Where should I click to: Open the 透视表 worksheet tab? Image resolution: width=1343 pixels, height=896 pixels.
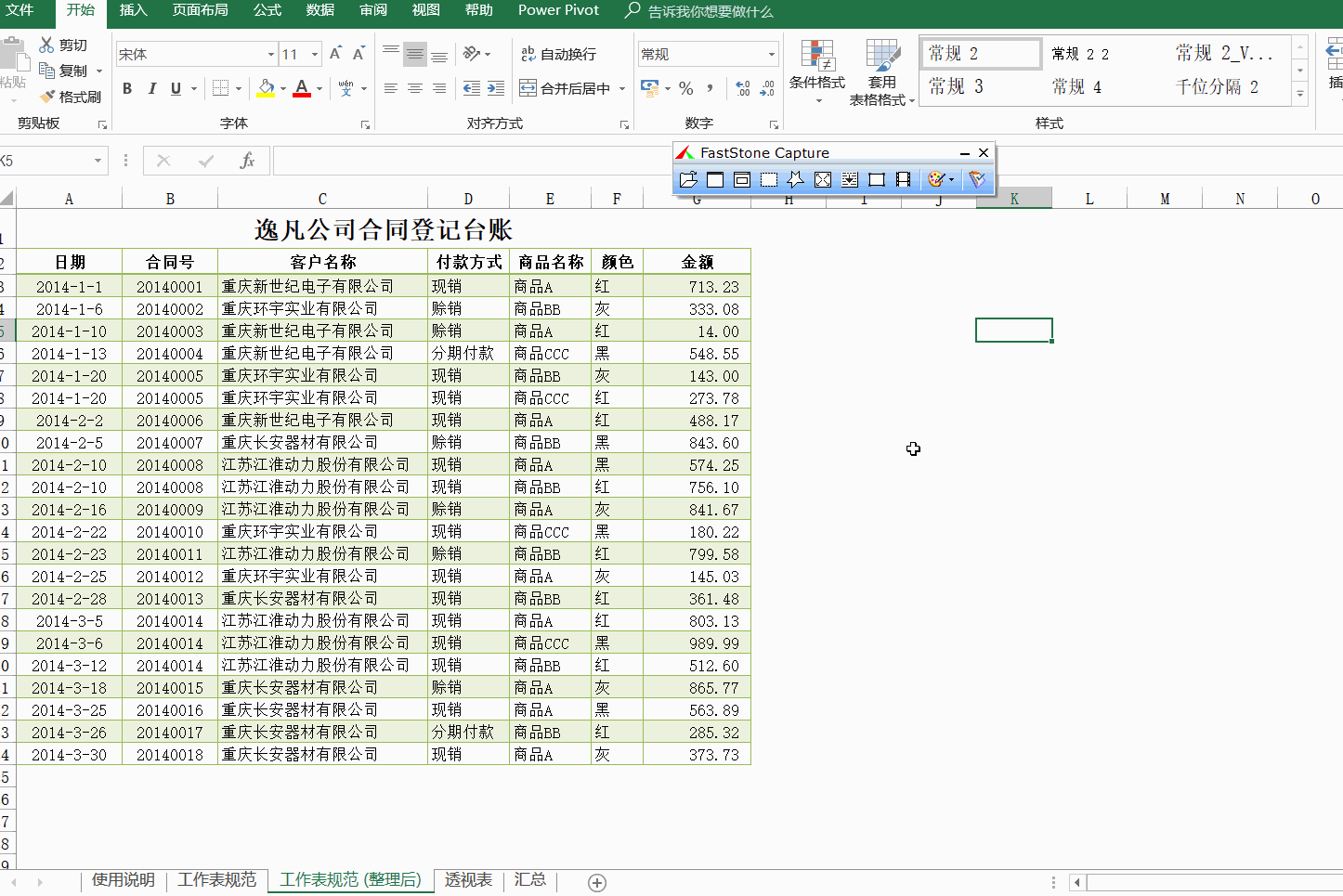(468, 880)
